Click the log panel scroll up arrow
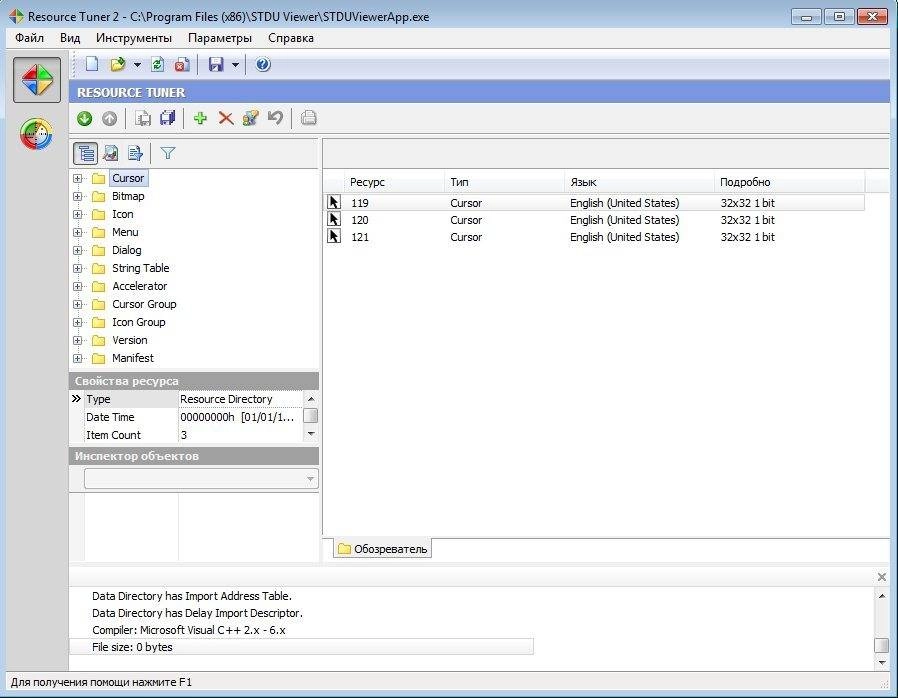The height and width of the screenshot is (698, 898). (x=882, y=596)
